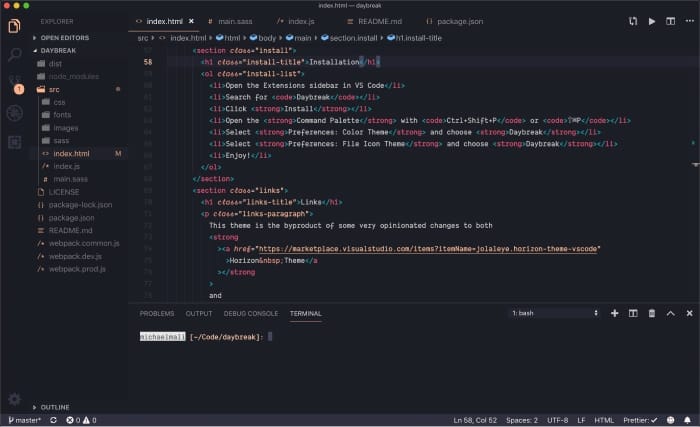Click HTML language mode in status bar
The height and width of the screenshot is (427, 700).
pos(604,420)
